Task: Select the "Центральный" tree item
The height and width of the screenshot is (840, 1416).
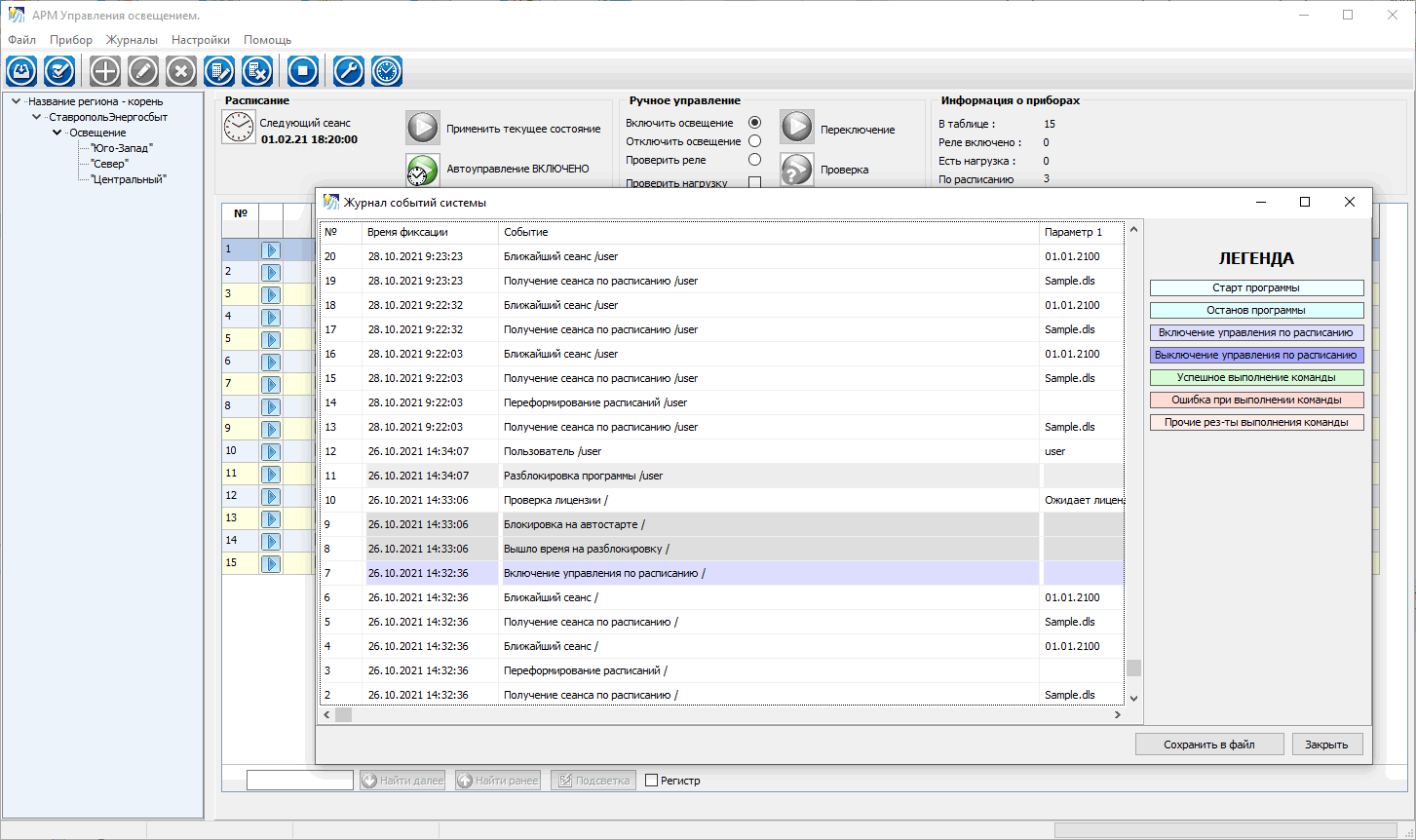Action: (x=129, y=179)
